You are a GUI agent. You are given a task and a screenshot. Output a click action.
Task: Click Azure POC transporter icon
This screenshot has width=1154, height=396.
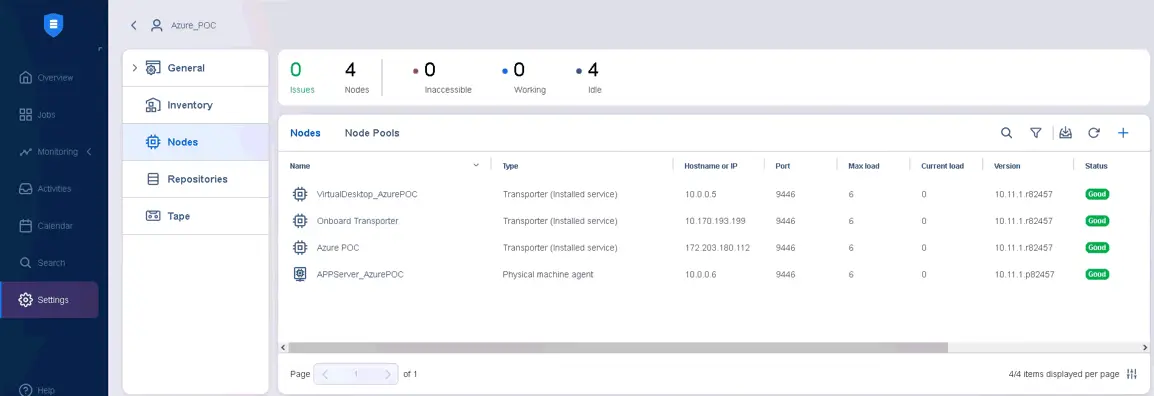click(x=300, y=247)
